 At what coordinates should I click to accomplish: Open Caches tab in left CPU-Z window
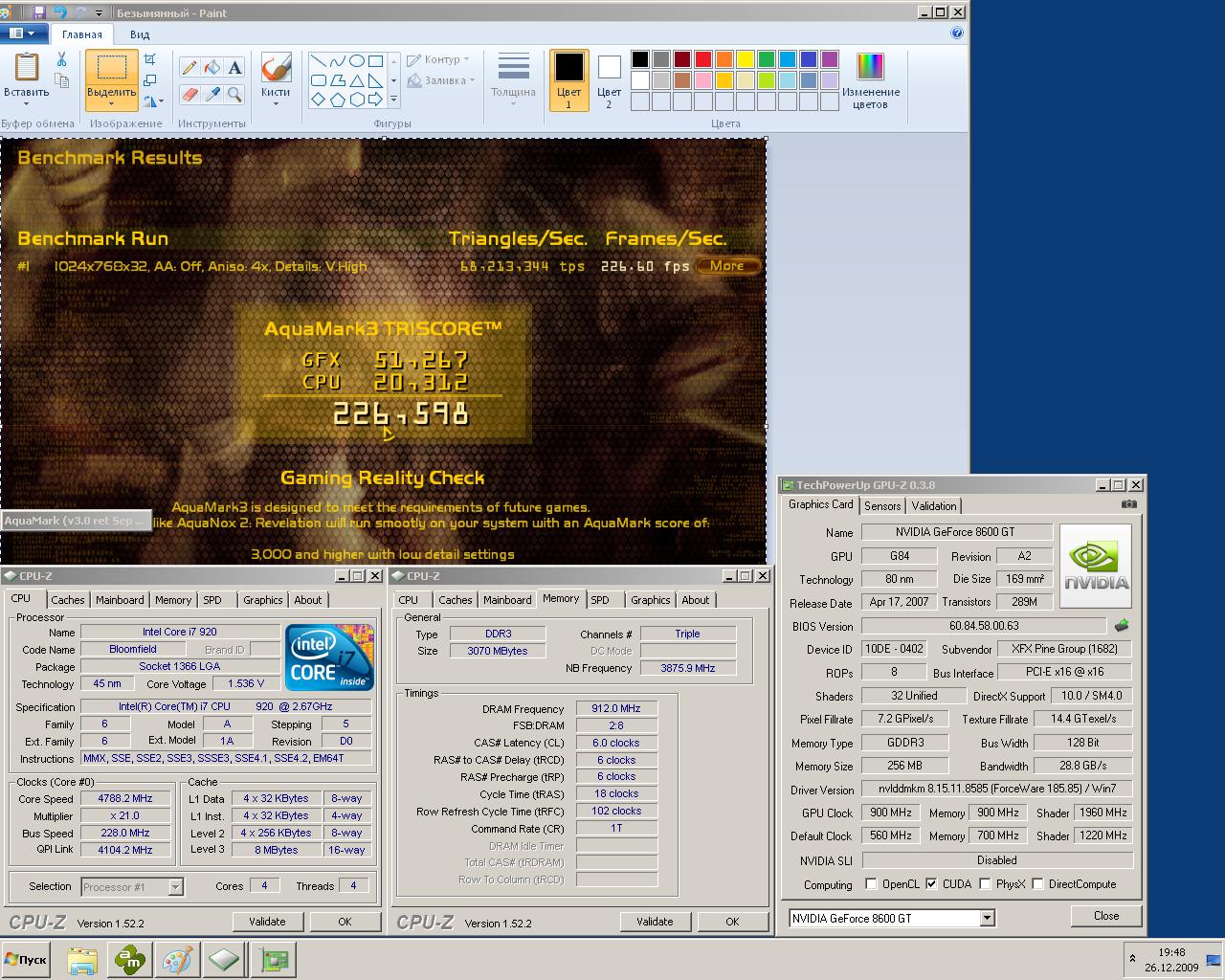point(67,600)
